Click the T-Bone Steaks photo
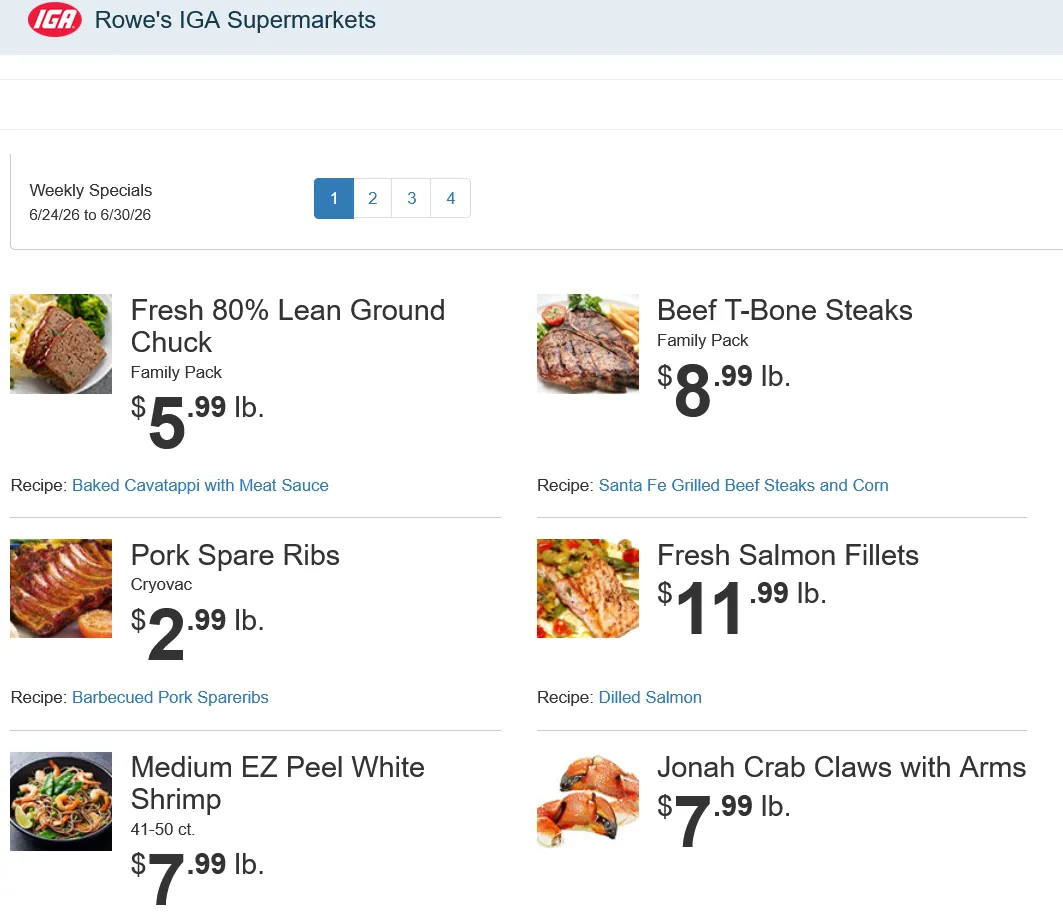The width and height of the screenshot is (1063, 914). (x=588, y=344)
